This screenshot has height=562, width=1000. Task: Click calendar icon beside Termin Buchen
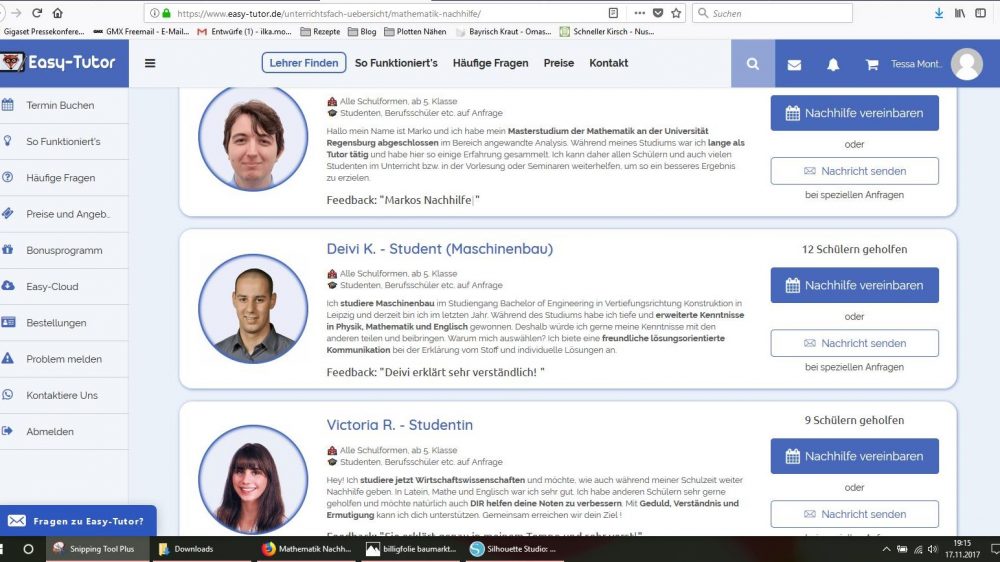coord(8,105)
